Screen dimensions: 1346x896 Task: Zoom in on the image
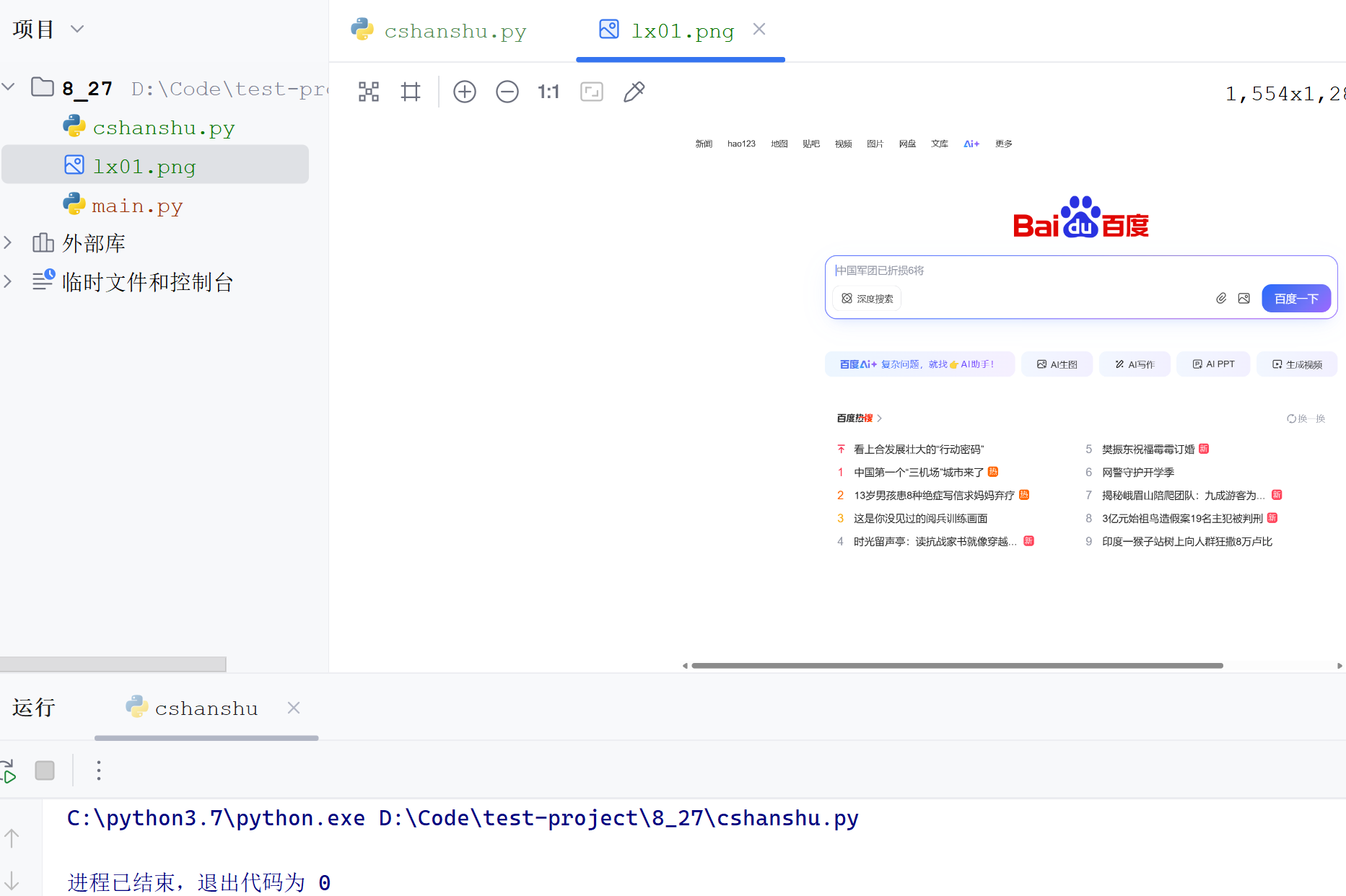tap(465, 92)
